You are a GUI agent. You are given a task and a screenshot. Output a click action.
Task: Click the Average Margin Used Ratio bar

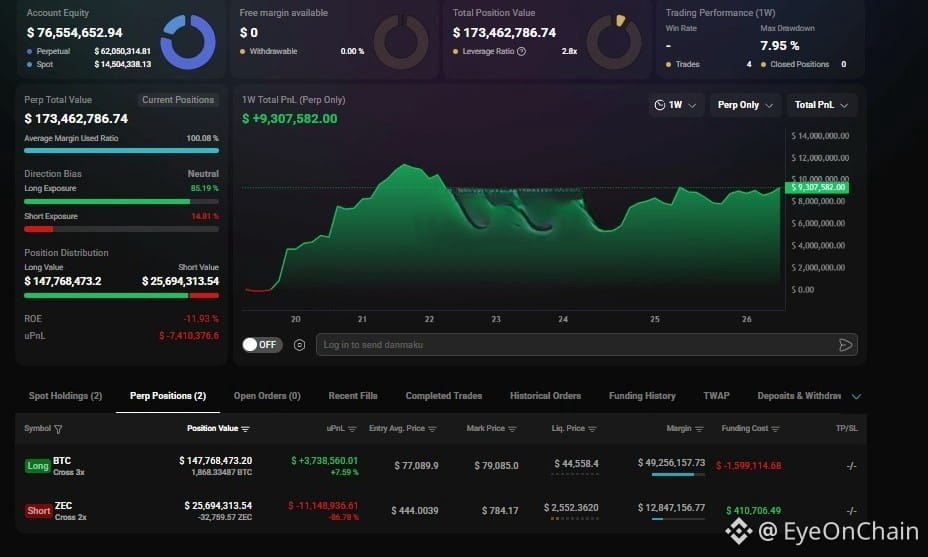point(121,150)
